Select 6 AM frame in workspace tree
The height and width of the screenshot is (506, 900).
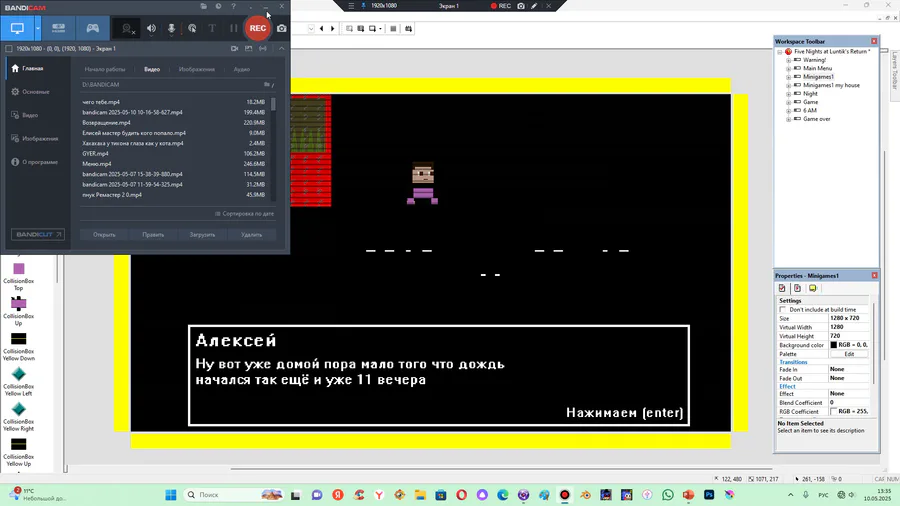pyautogui.click(x=809, y=111)
